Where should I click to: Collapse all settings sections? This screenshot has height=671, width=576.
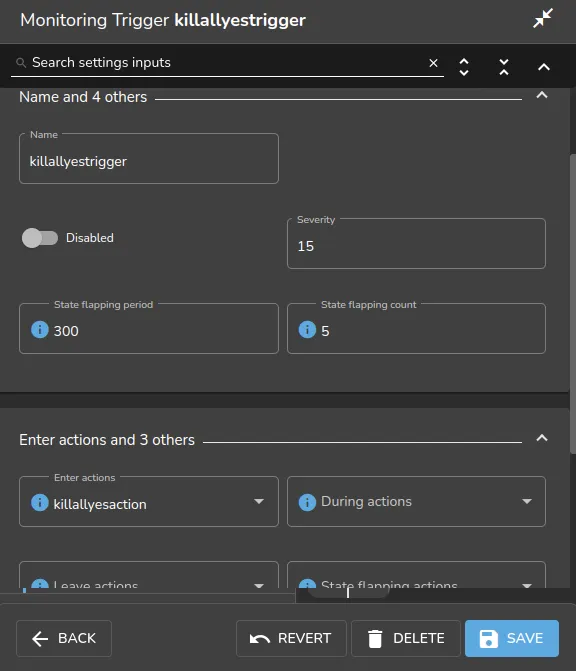point(504,67)
